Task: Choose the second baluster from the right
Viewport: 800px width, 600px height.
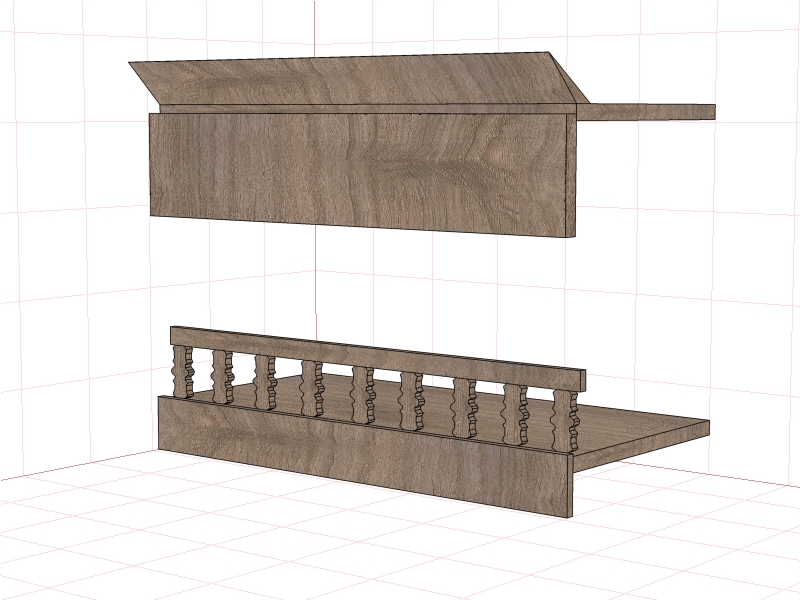Action: pos(516,415)
